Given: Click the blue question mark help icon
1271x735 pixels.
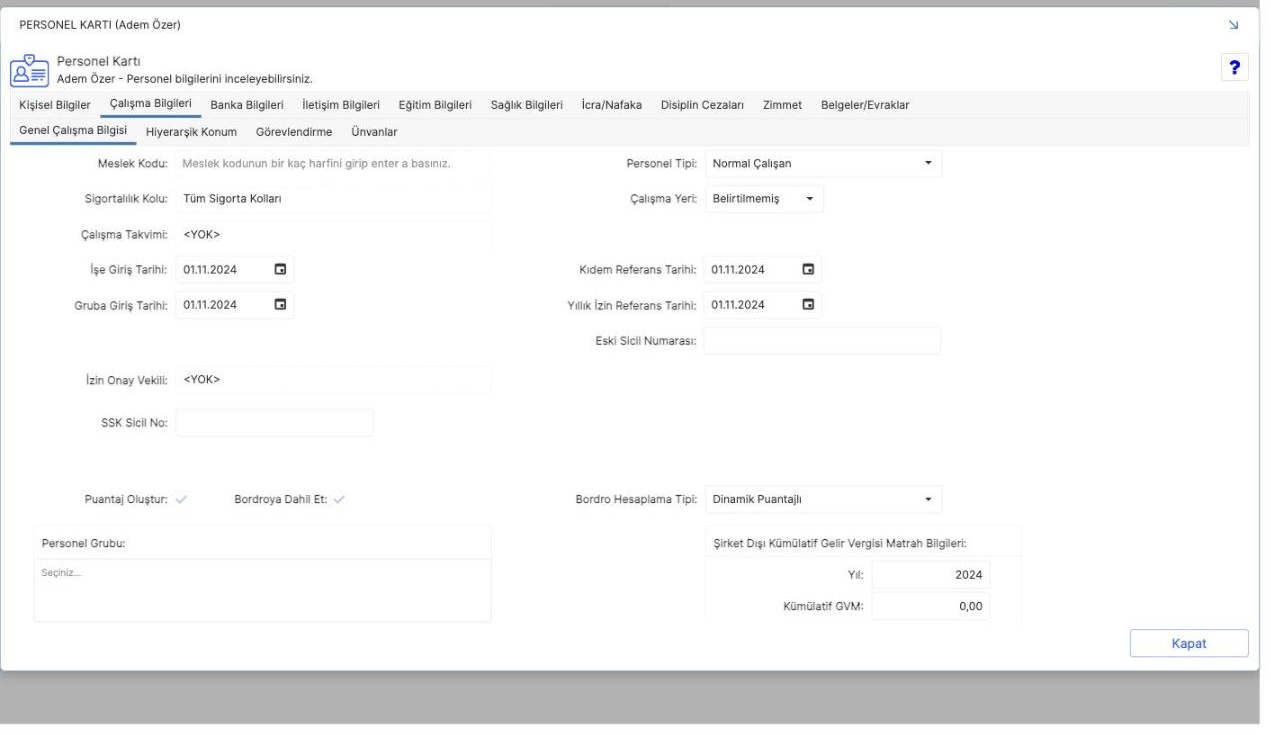Looking at the screenshot, I should [x=1235, y=67].
